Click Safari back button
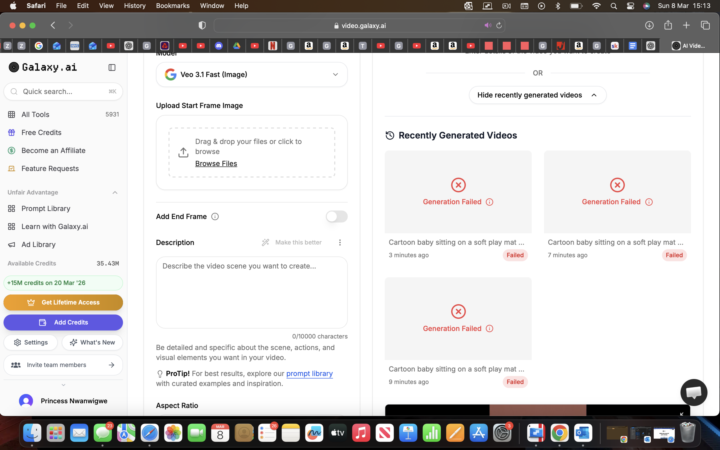The image size is (720, 450). click(x=53, y=25)
